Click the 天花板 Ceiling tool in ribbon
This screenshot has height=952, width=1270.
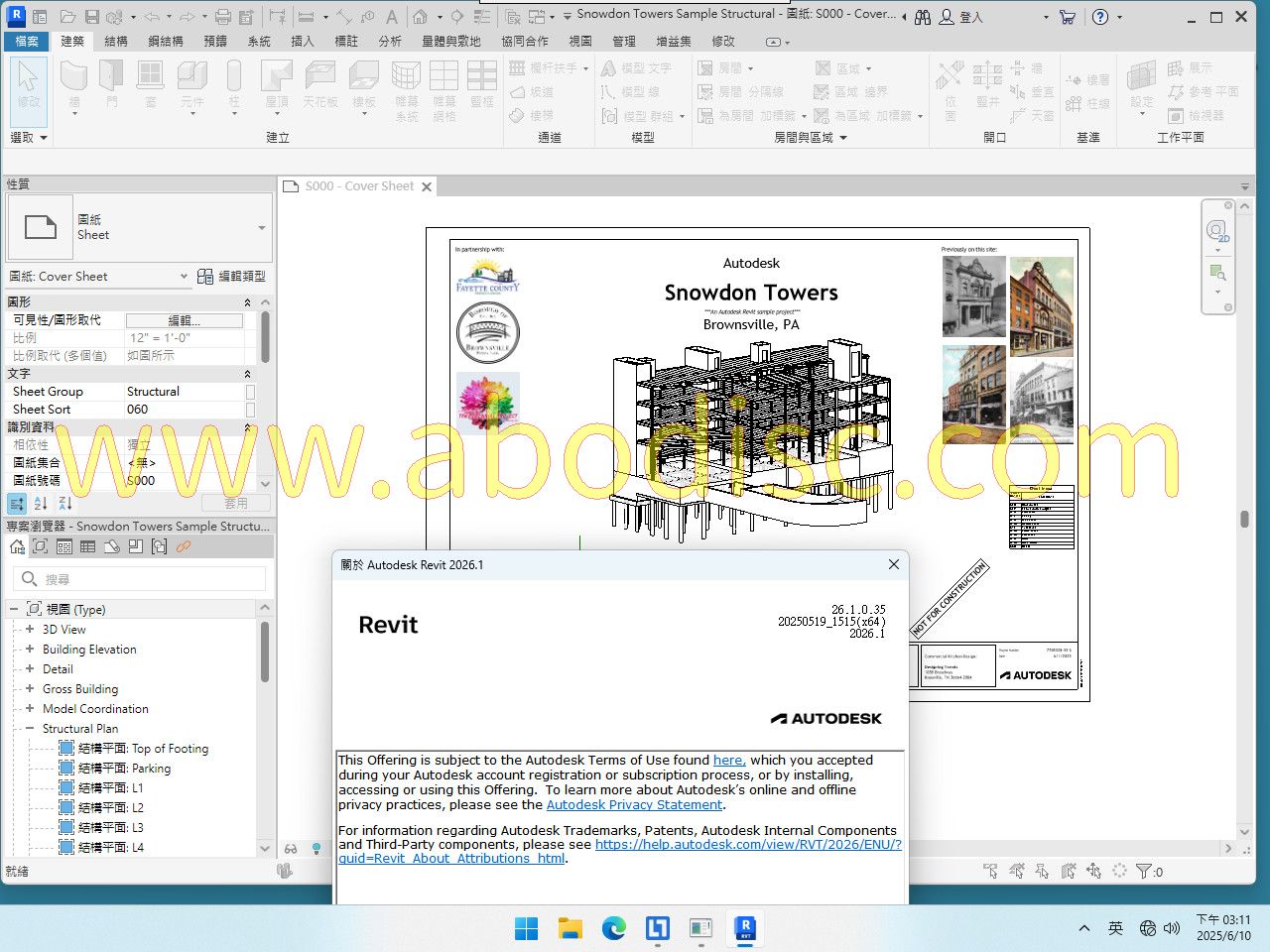click(x=320, y=85)
